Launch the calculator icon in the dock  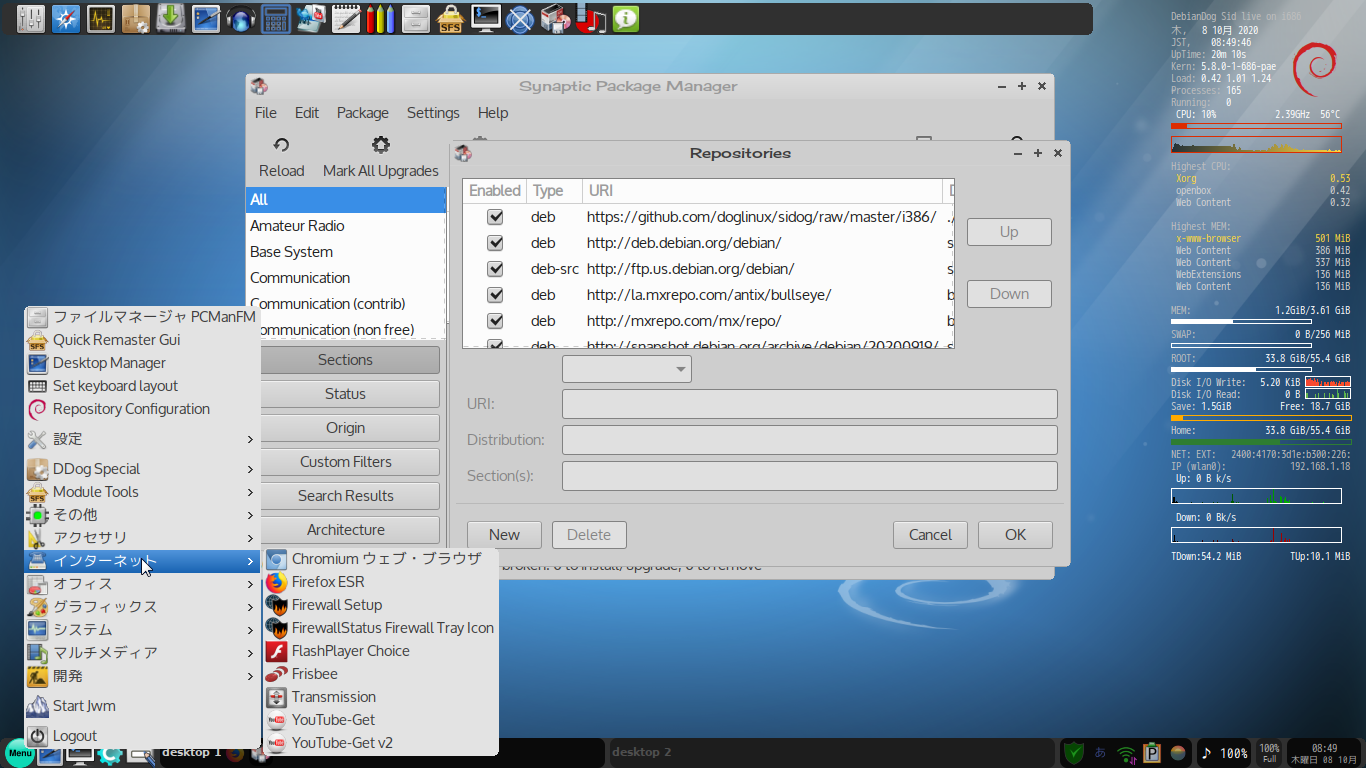click(x=275, y=18)
